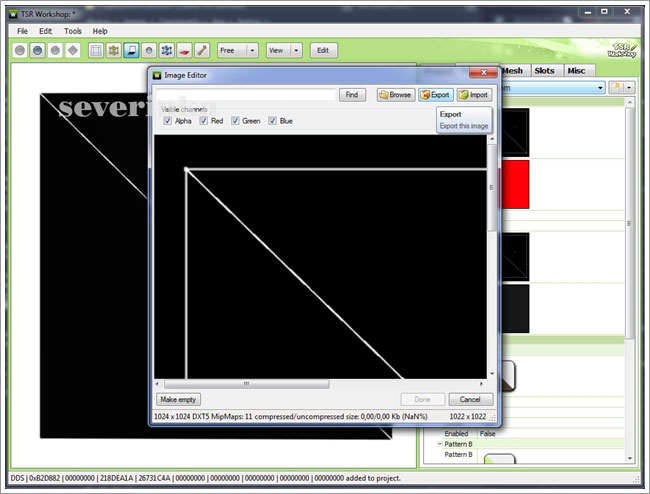The image size is (650, 494).
Task: Click the Export button in Image Editor
Action: coord(435,95)
